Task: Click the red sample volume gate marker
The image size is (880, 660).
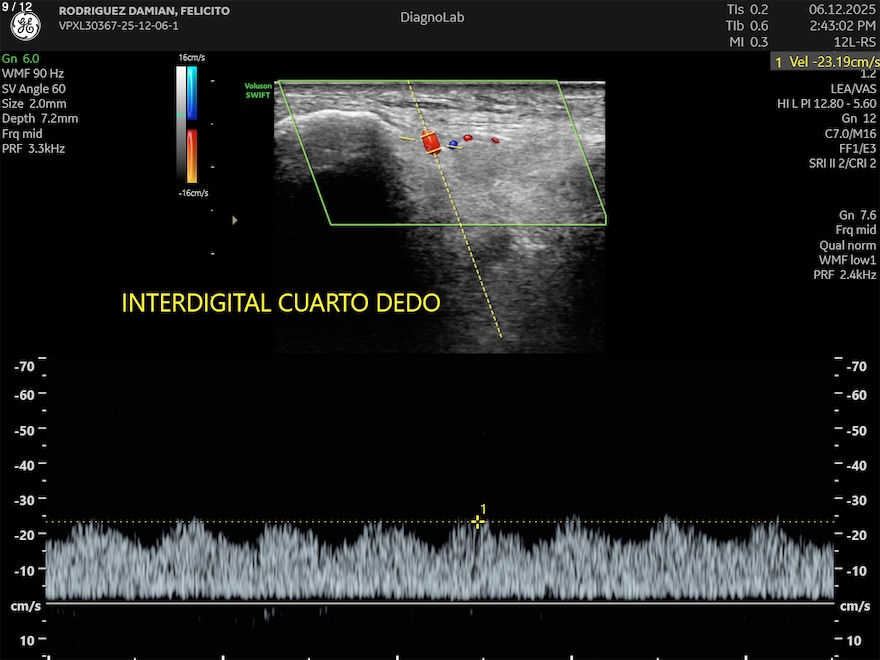Action: point(431,142)
